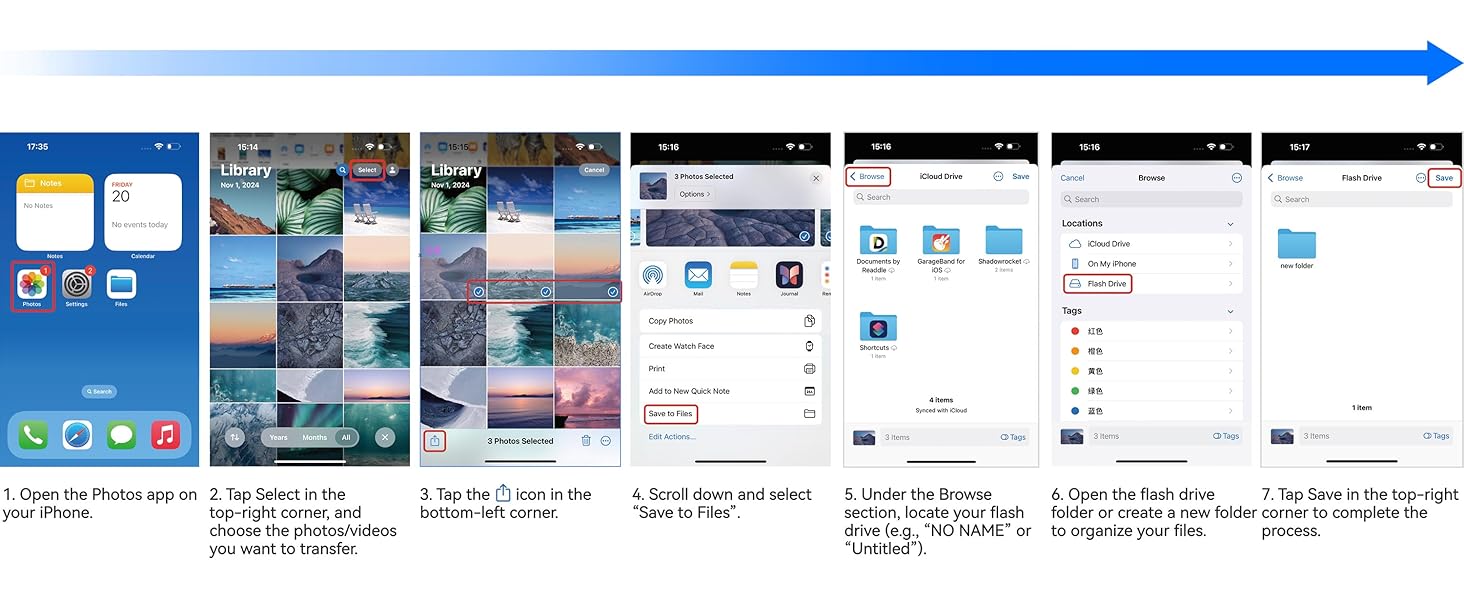Open the new folder in Flash Drive
The image size is (1464, 600).
click(x=1297, y=248)
